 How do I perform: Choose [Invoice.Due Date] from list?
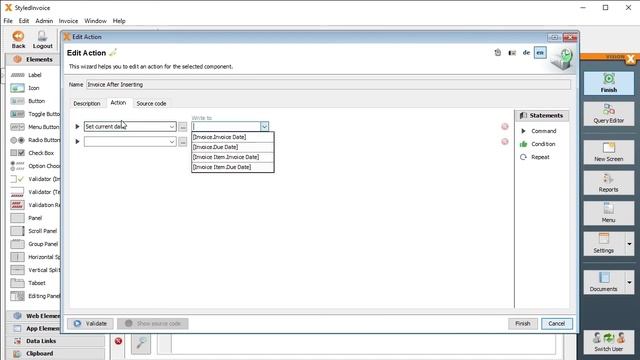point(233,147)
